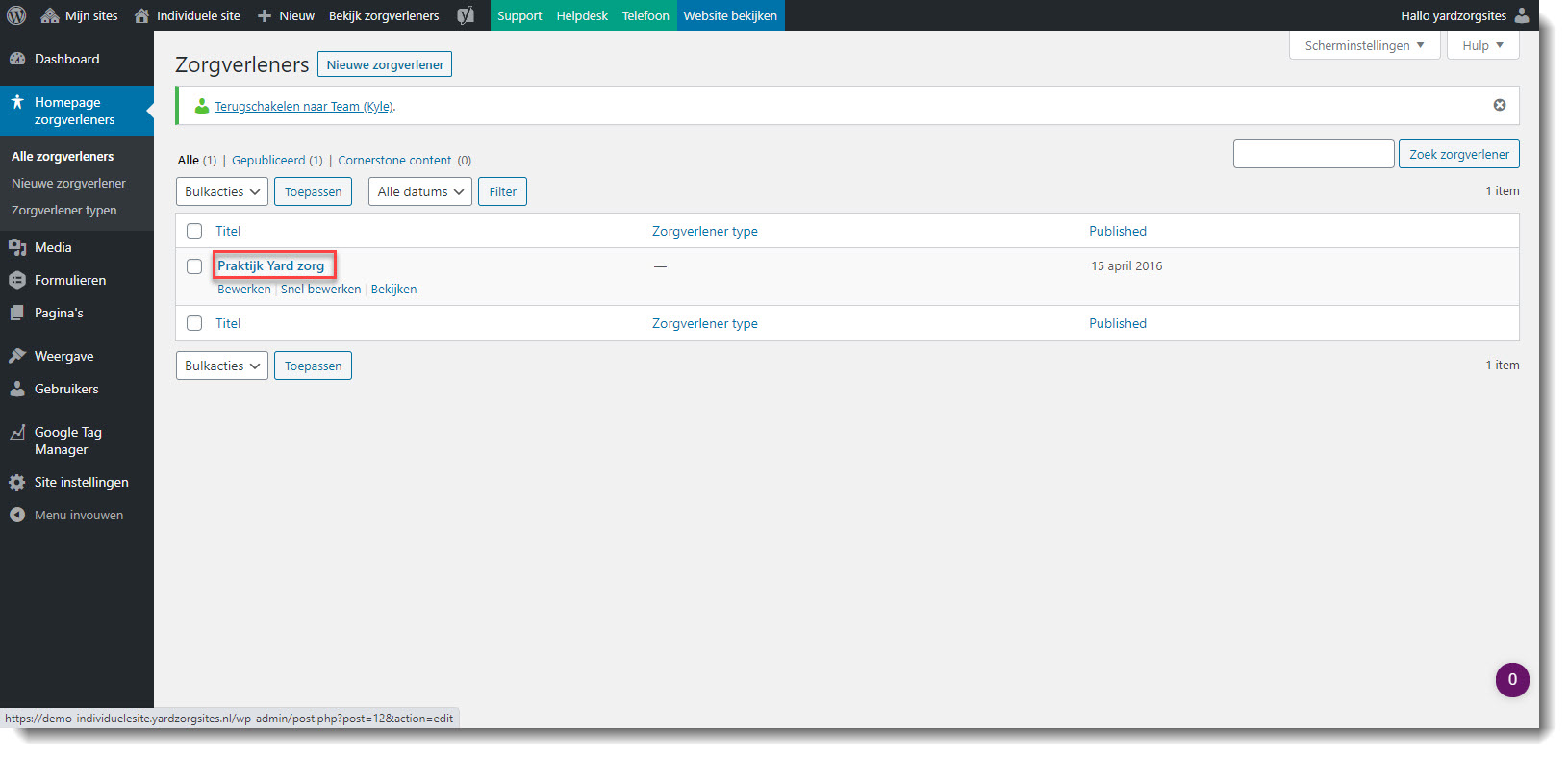Tick the select-all checkbox in bottom footer row
The width and height of the screenshot is (1568, 757).
click(194, 323)
